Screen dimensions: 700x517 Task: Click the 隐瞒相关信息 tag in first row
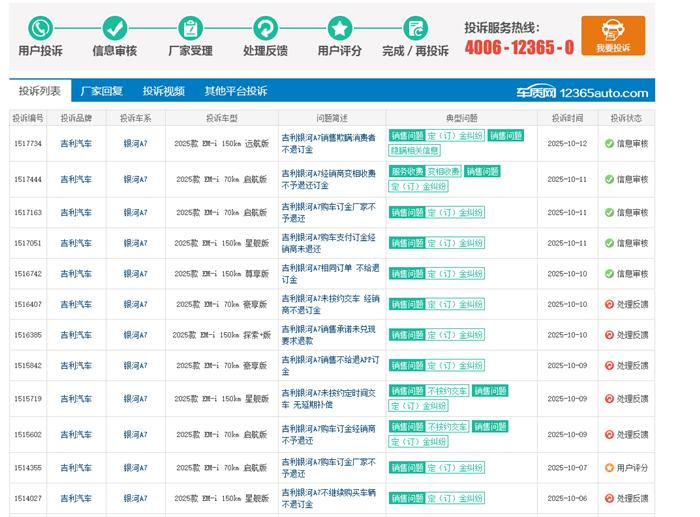414,150
